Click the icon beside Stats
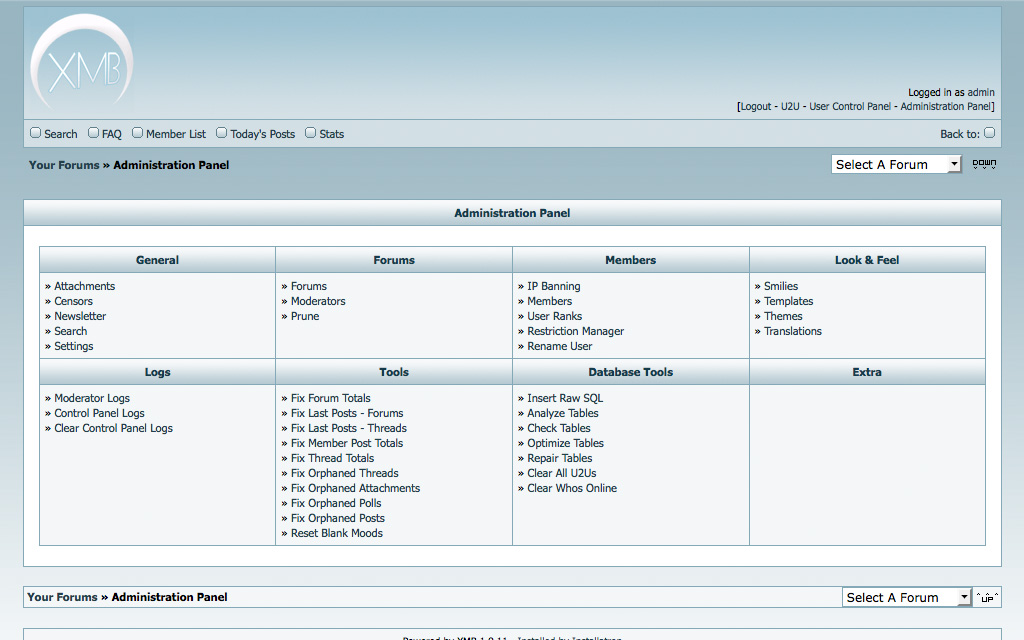Image resolution: width=1024 pixels, height=640 pixels. tap(311, 133)
